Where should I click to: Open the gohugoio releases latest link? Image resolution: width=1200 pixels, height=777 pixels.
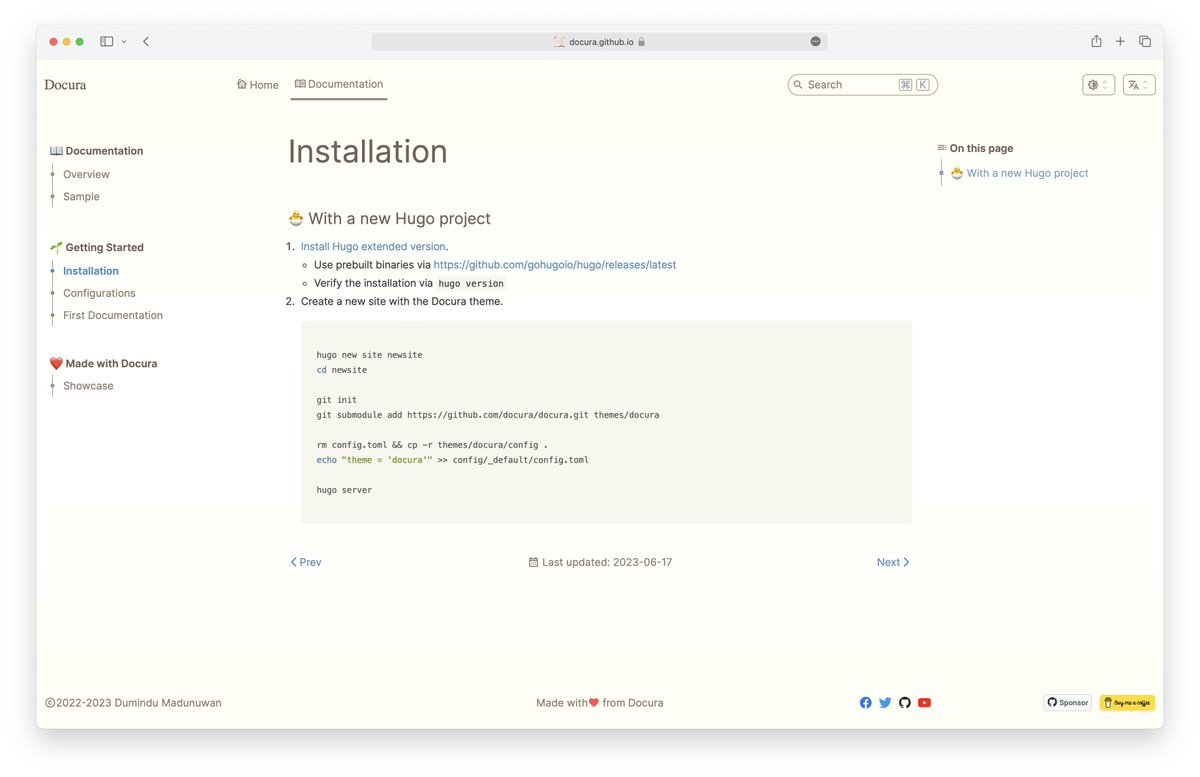[555, 265]
